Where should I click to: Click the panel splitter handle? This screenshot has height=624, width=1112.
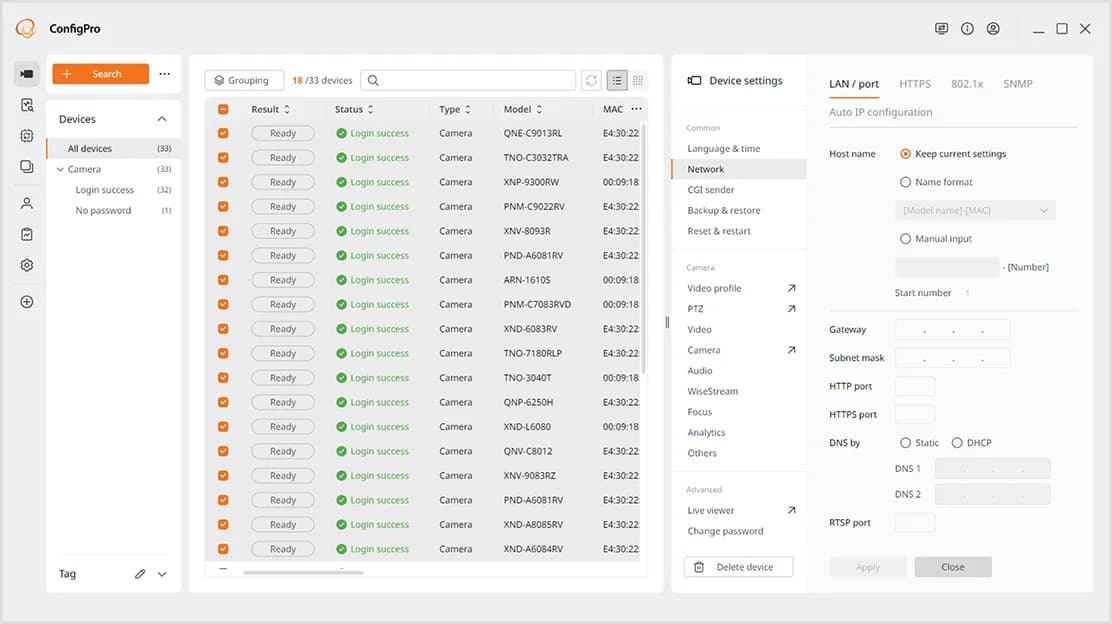tap(667, 323)
